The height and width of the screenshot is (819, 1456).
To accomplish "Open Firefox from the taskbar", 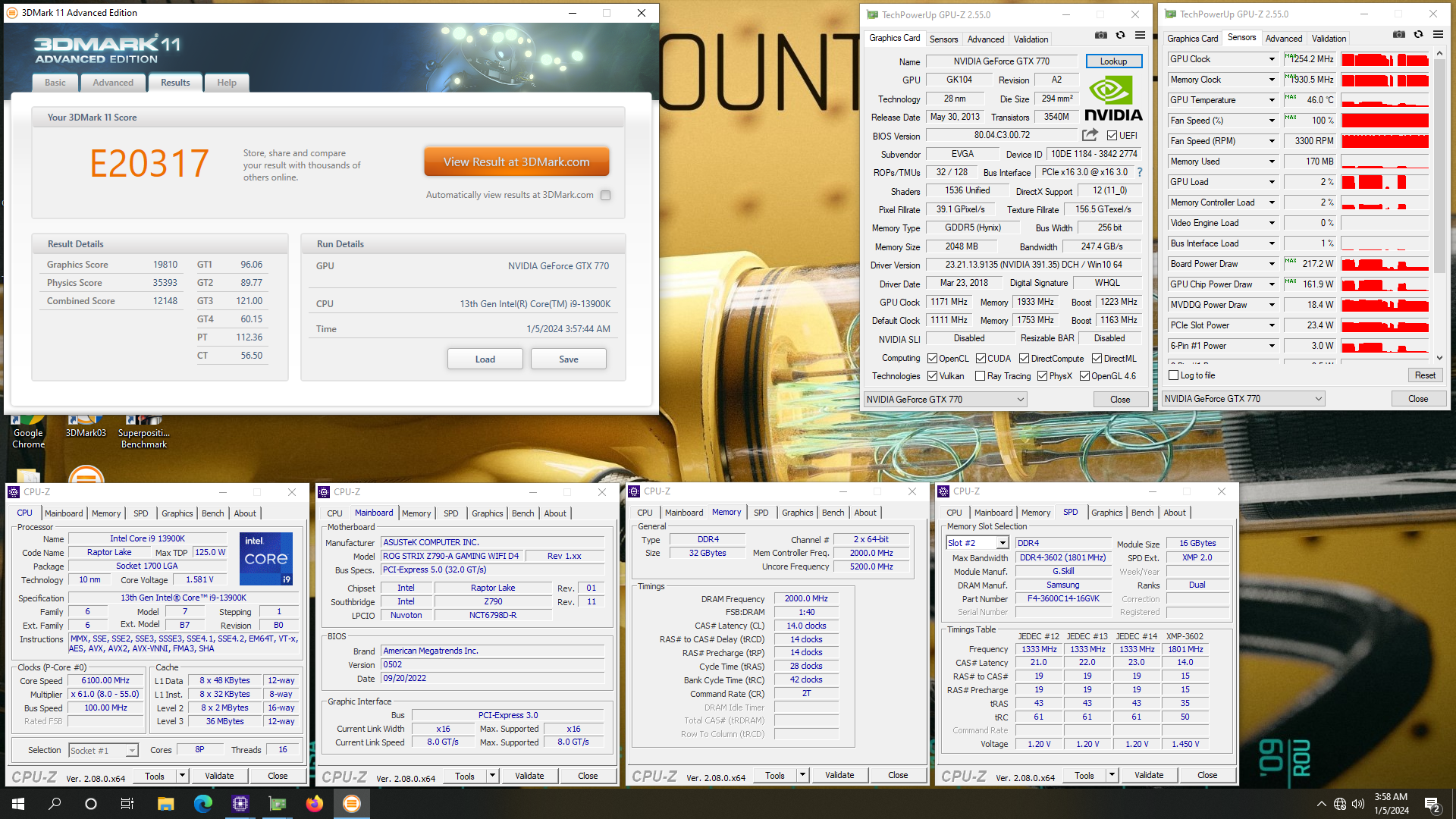I will [315, 804].
